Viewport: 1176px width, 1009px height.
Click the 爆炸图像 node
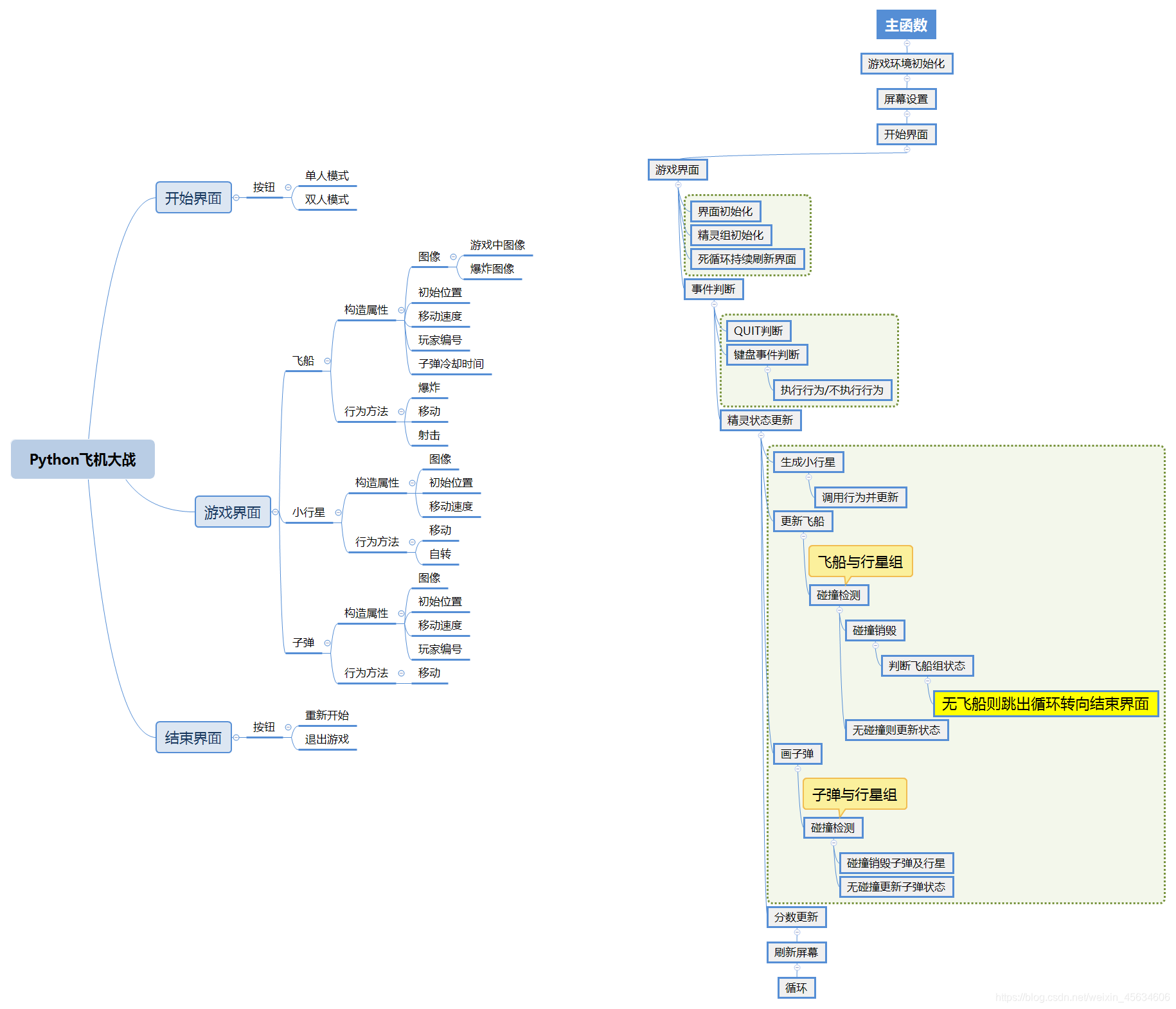pos(492,269)
